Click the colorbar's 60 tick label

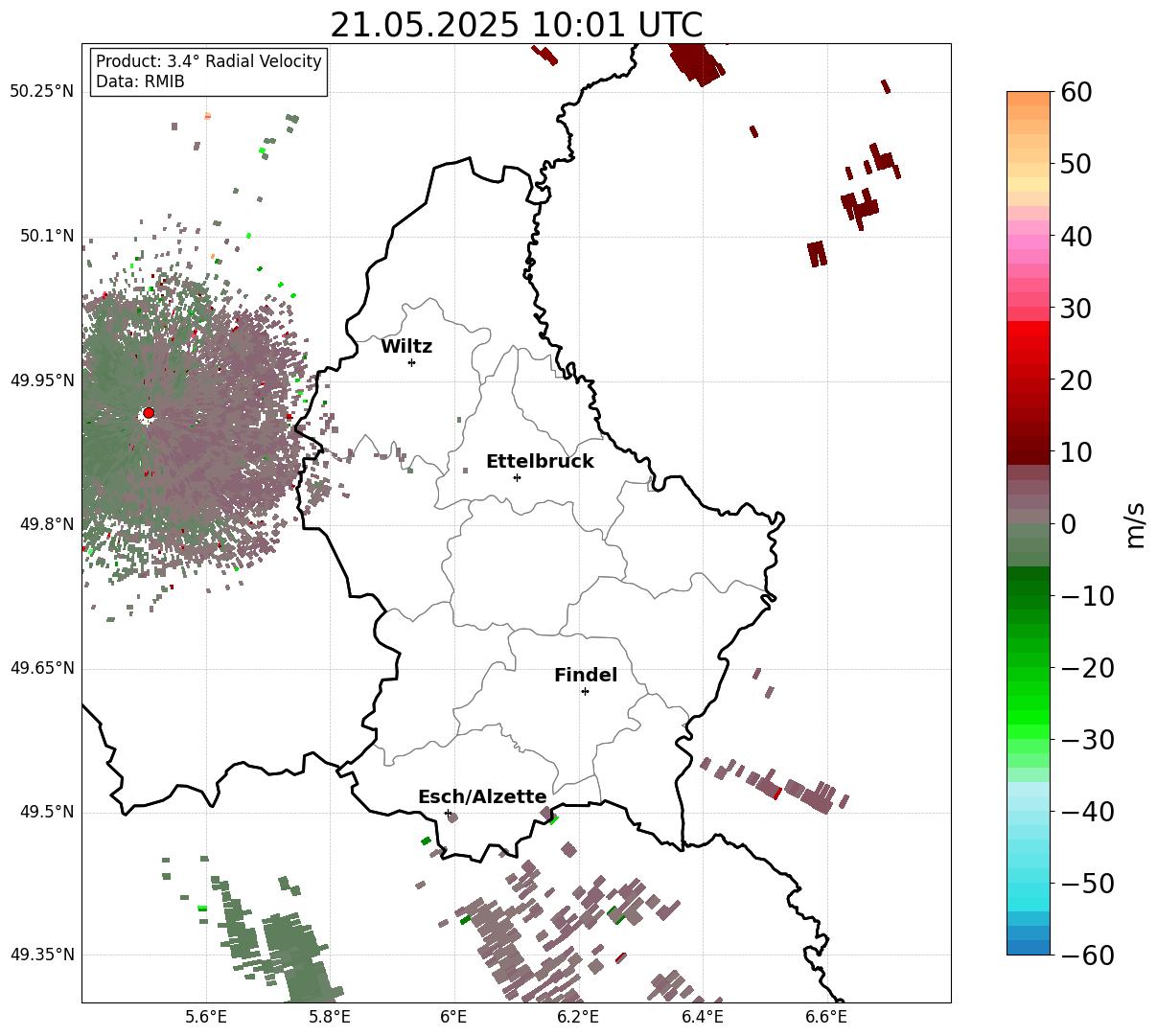tap(1076, 92)
